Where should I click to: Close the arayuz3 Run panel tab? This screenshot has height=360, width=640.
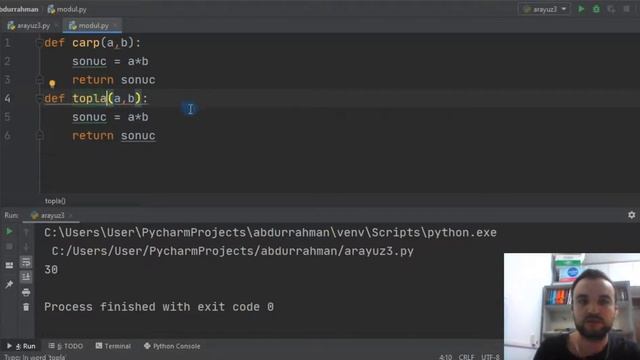click(x=71, y=216)
